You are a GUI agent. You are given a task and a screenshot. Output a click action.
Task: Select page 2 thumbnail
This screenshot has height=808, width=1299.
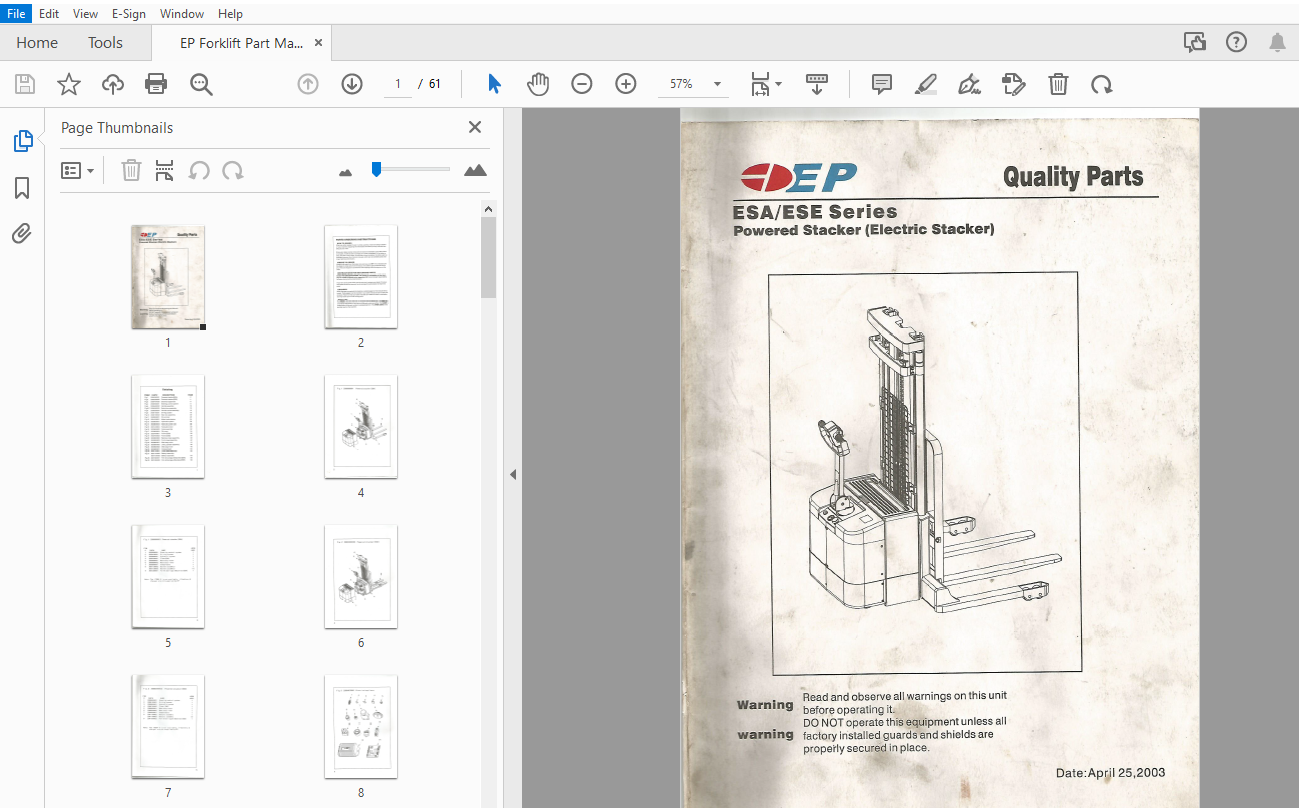pos(361,277)
